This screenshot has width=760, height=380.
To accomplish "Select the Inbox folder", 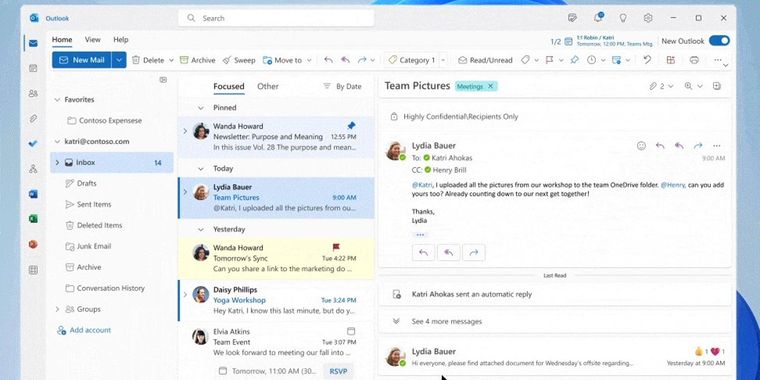I will tap(112, 162).
